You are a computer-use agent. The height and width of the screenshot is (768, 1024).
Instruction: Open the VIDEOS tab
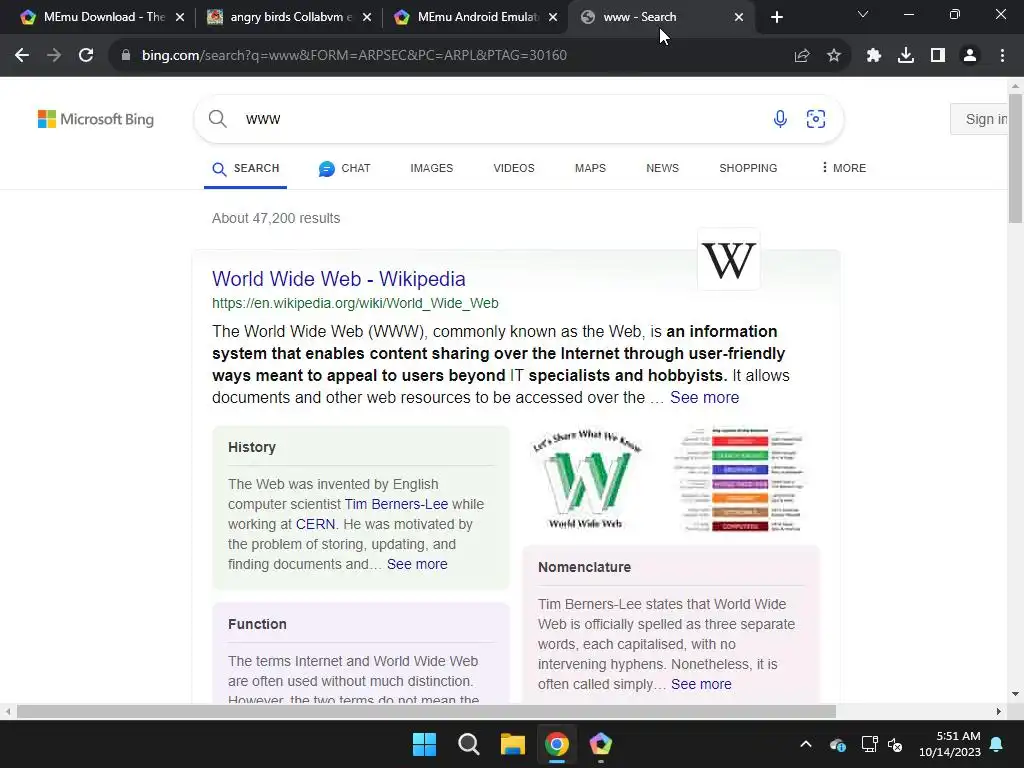coord(514,168)
